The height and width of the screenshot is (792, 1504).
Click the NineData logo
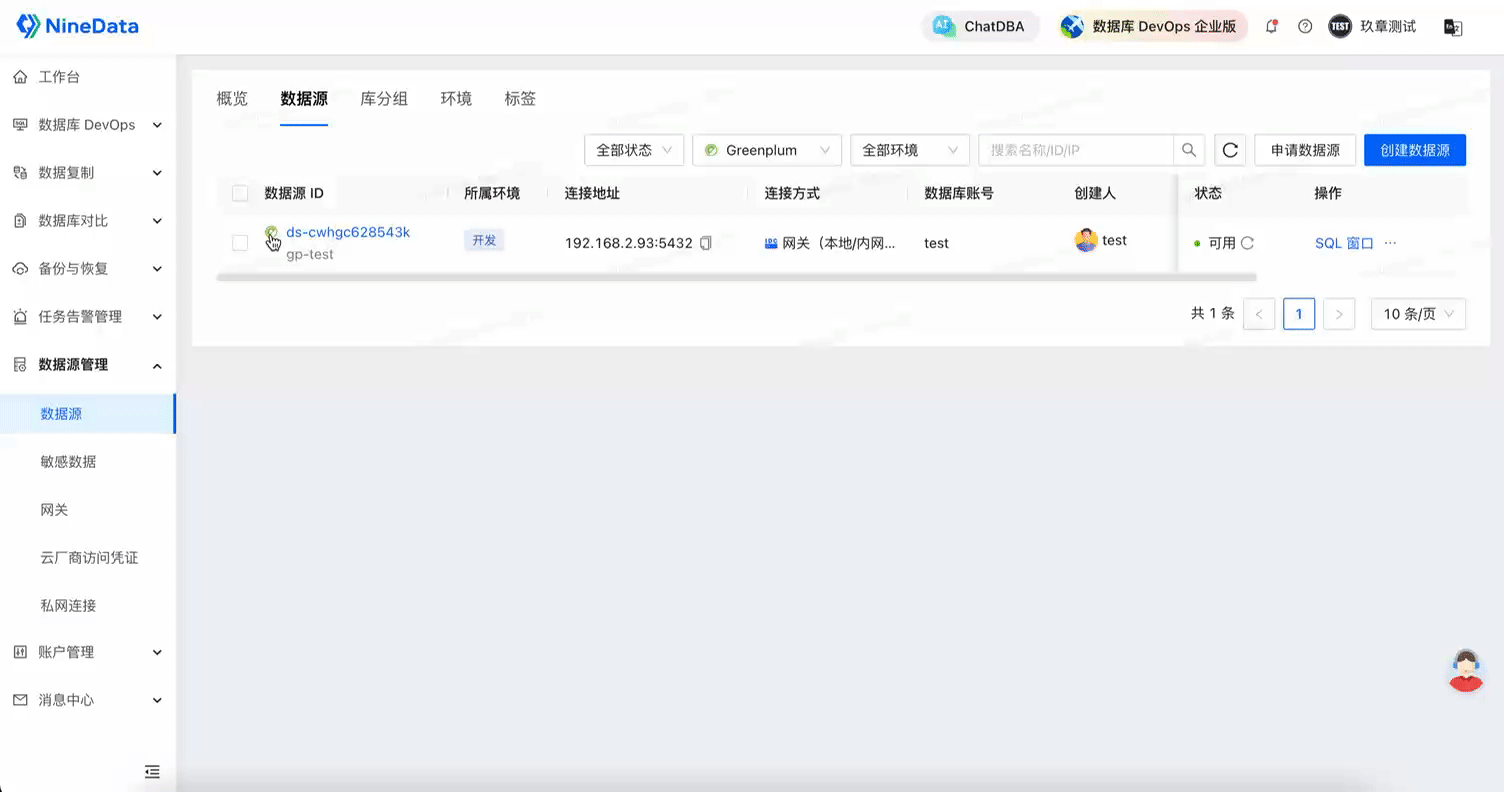[x=78, y=27]
